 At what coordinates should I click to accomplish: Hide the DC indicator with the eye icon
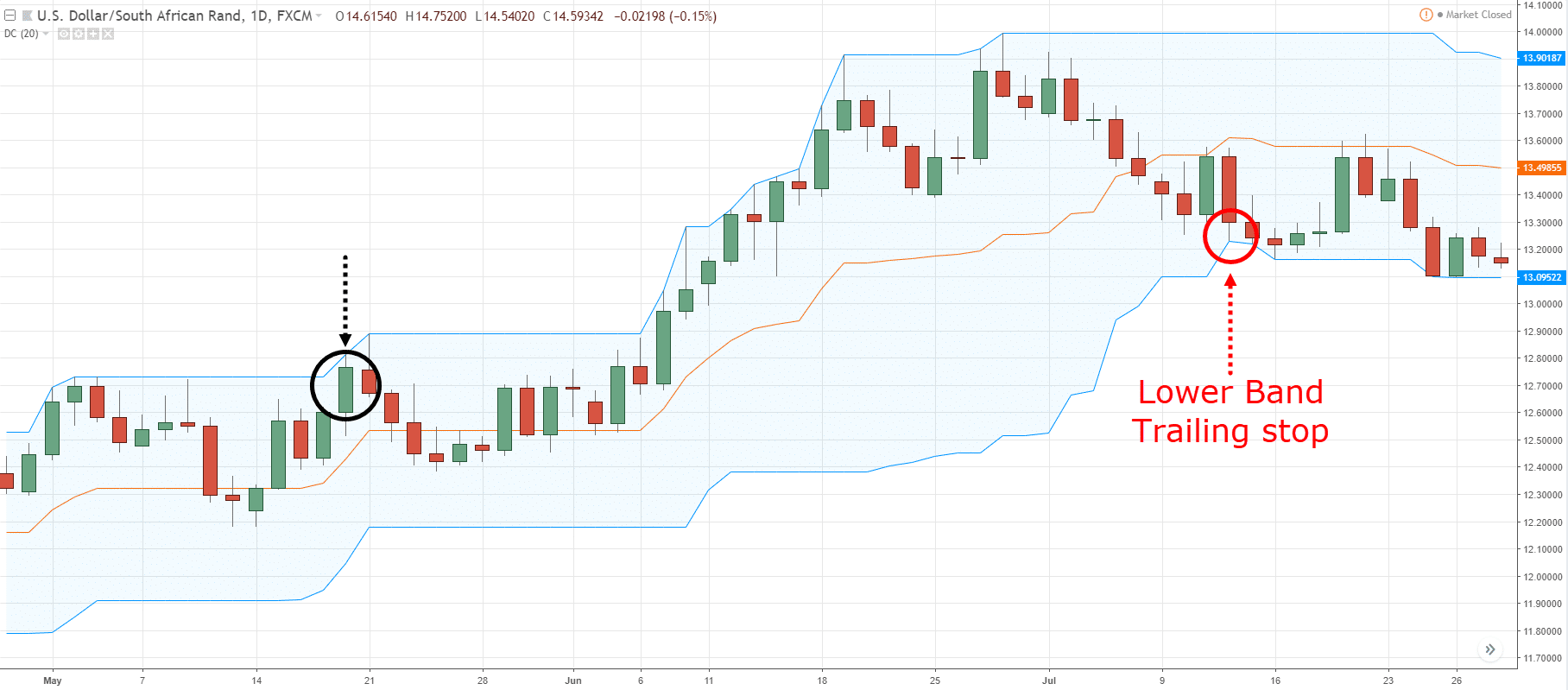pyautogui.click(x=63, y=34)
